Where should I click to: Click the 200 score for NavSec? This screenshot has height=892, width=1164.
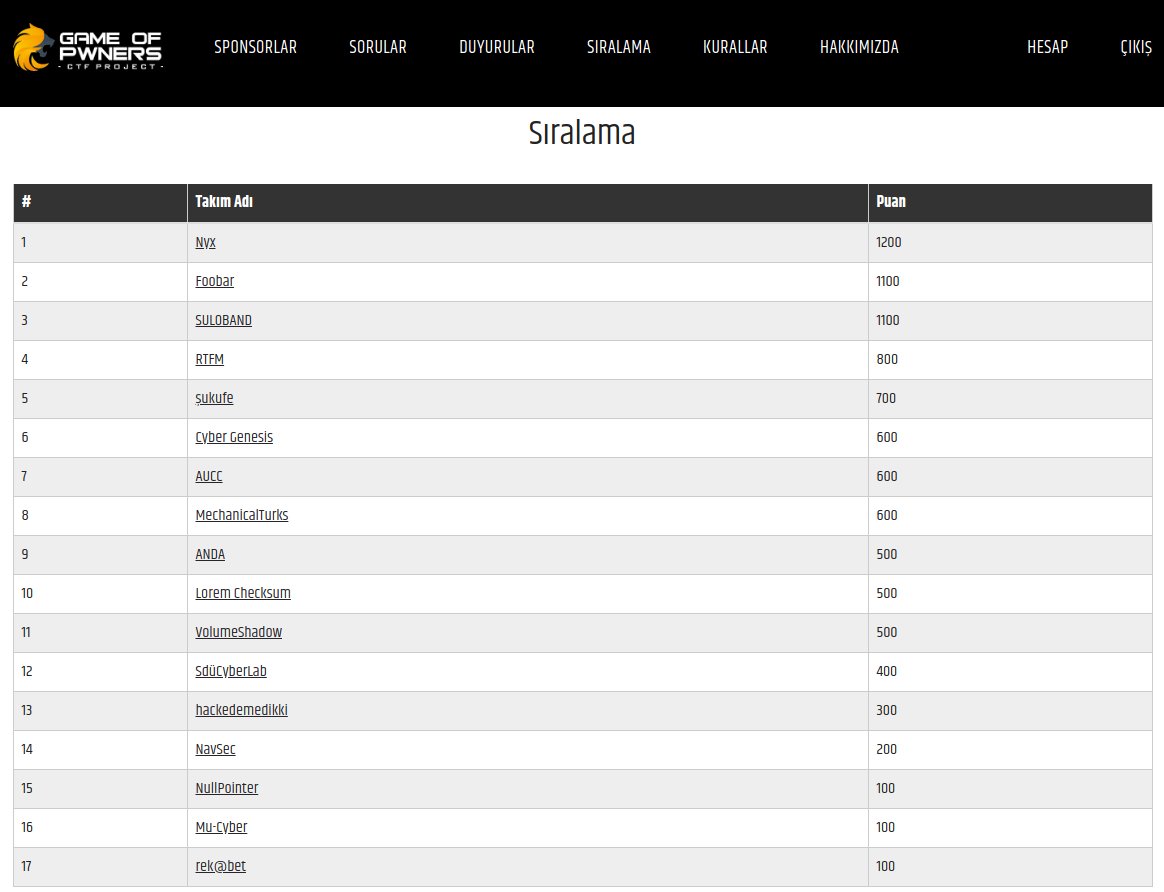click(x=1010, y=749)
